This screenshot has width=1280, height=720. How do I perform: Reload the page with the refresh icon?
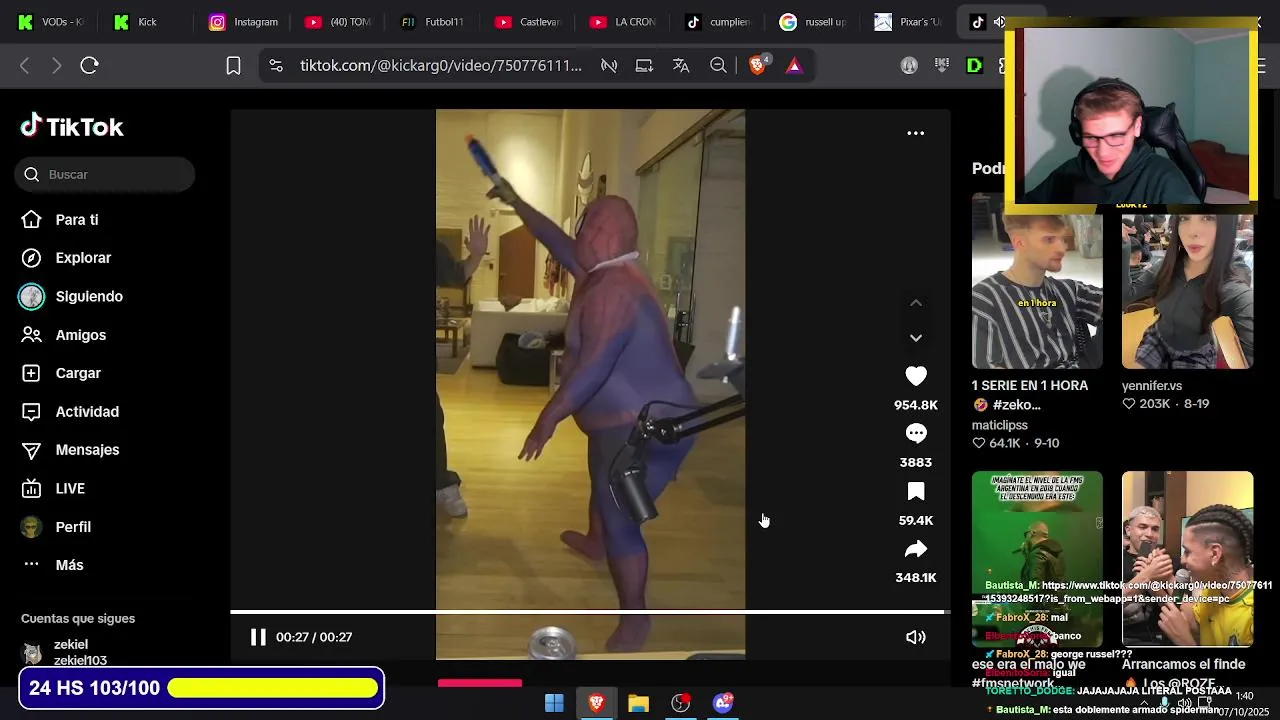point(89,66)
